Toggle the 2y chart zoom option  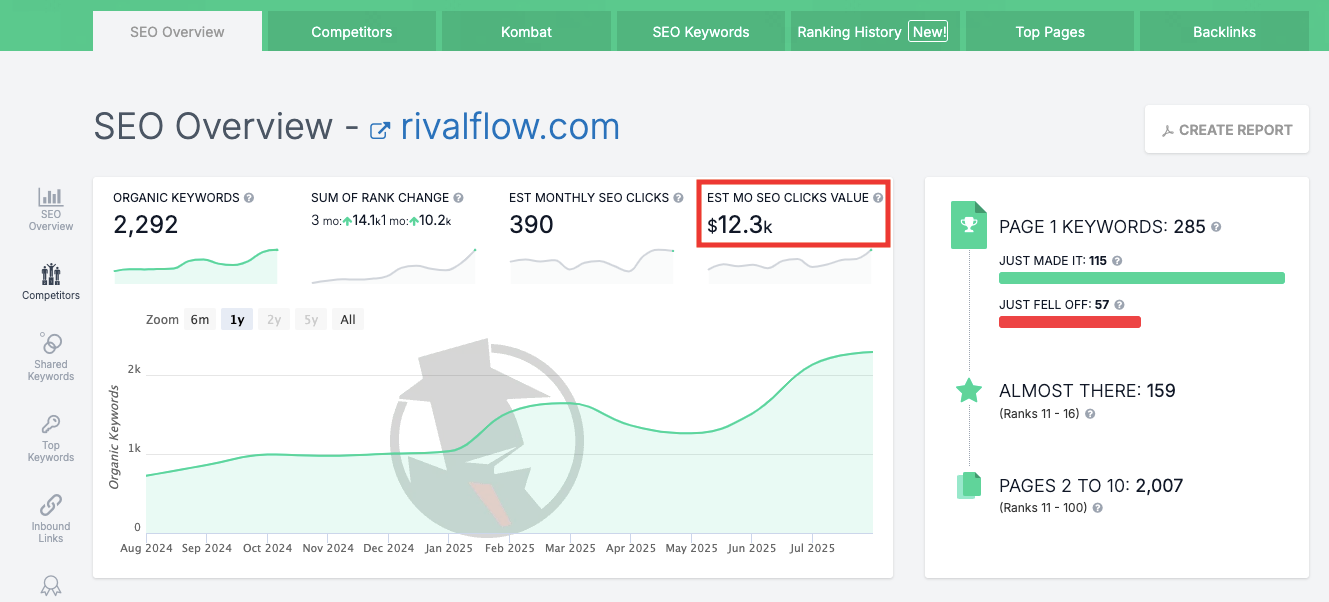pos(273,318)
